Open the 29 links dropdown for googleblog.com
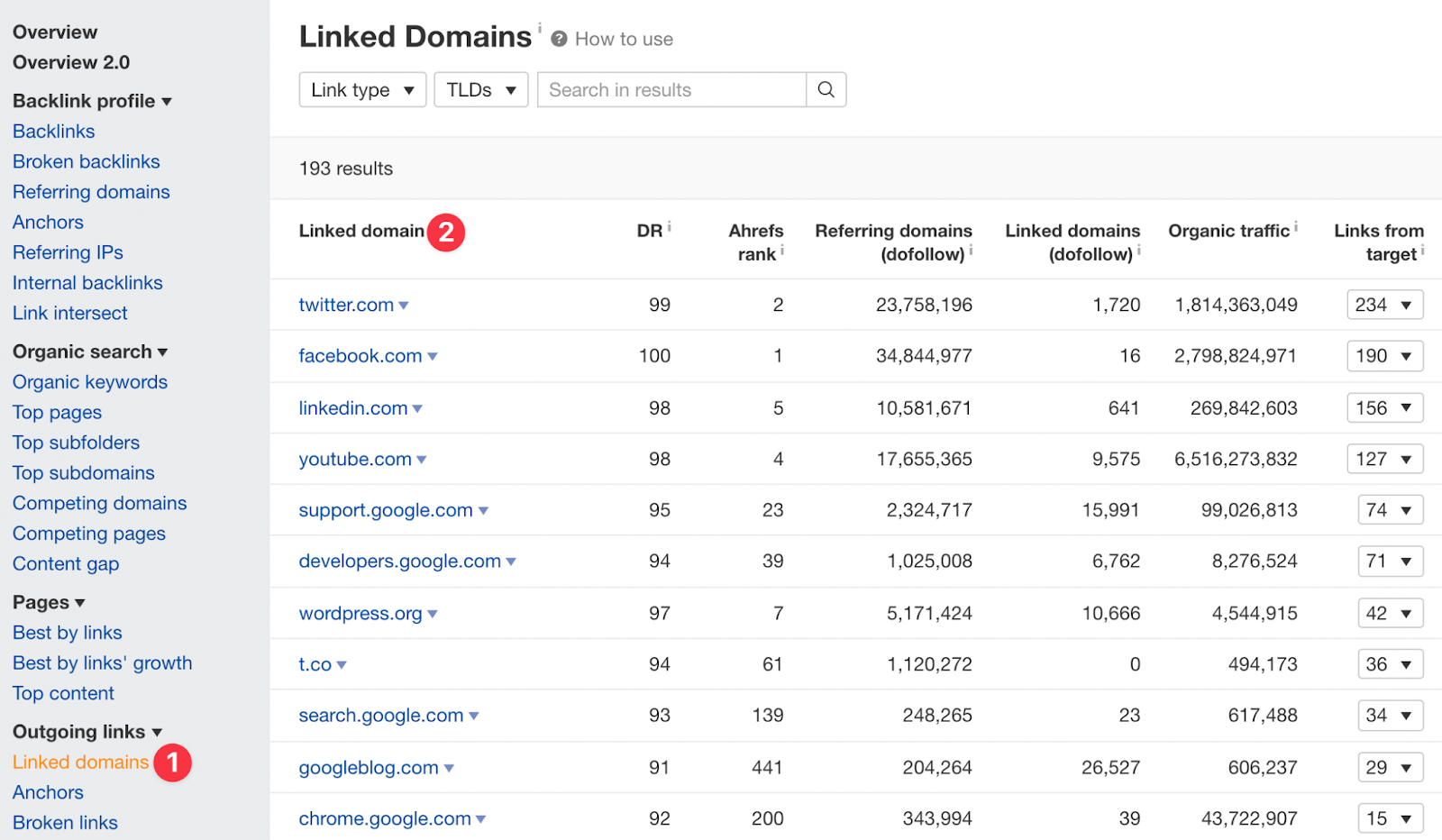The image size is (1442, 840). [x=1391, y=767]
